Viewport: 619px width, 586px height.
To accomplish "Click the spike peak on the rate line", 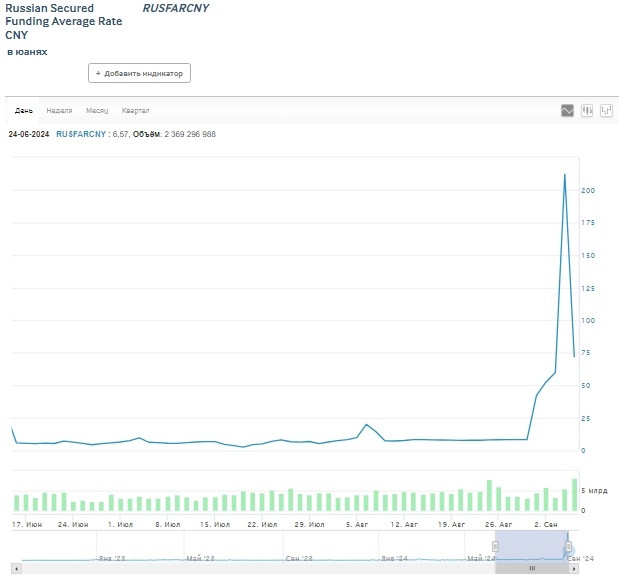I will coord(565,175).
